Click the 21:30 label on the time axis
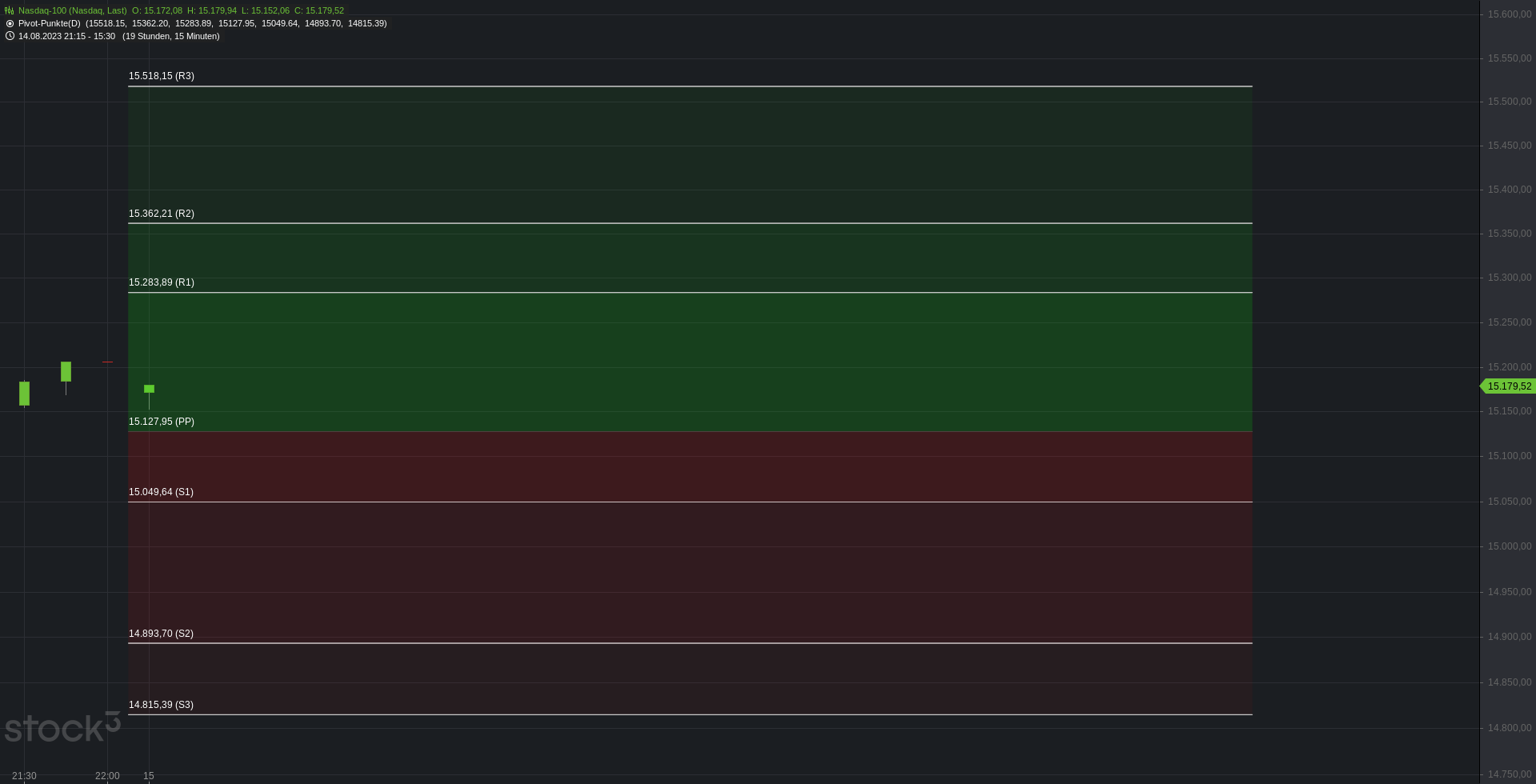Viewport: 1536px width, 784px height. (x=24, y=776)
